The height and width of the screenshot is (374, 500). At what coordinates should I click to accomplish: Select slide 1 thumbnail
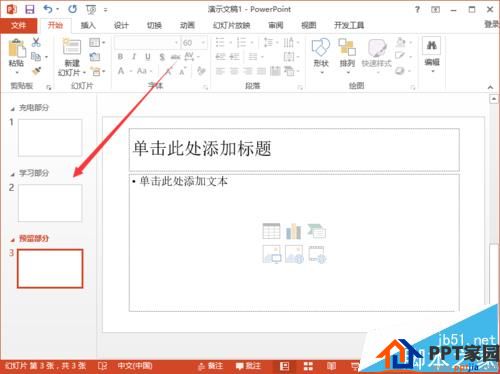[50, 137]
